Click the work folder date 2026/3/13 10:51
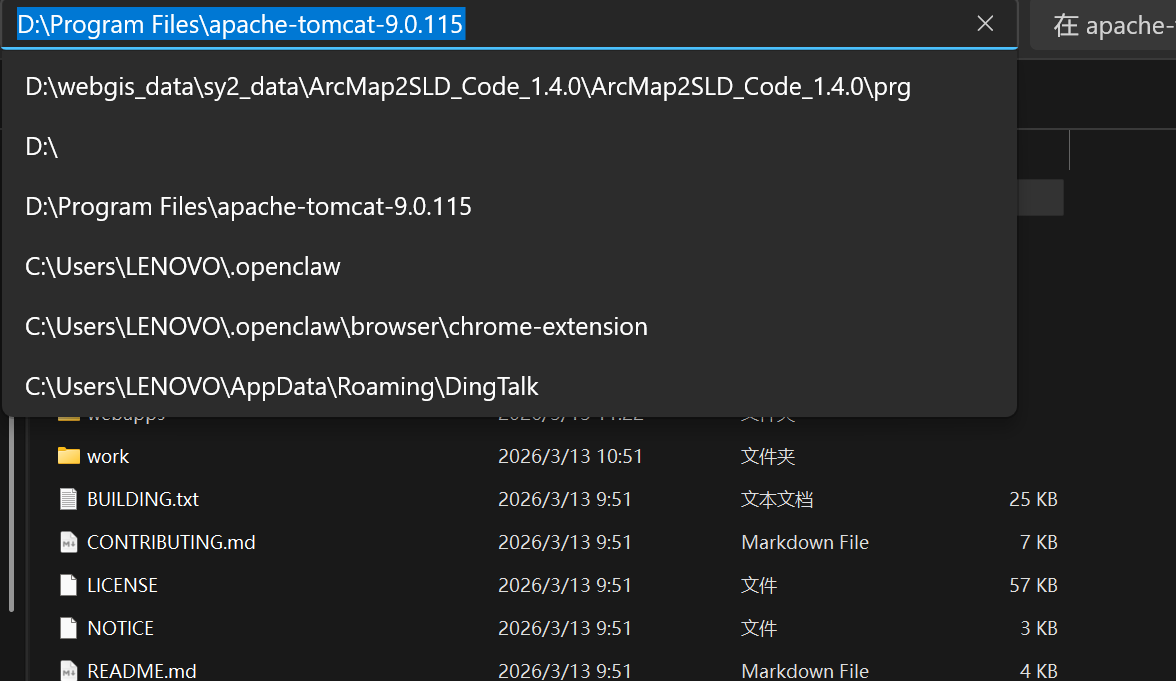Image resolution: width=1176 pixels, height=681 pixels. 570,457
